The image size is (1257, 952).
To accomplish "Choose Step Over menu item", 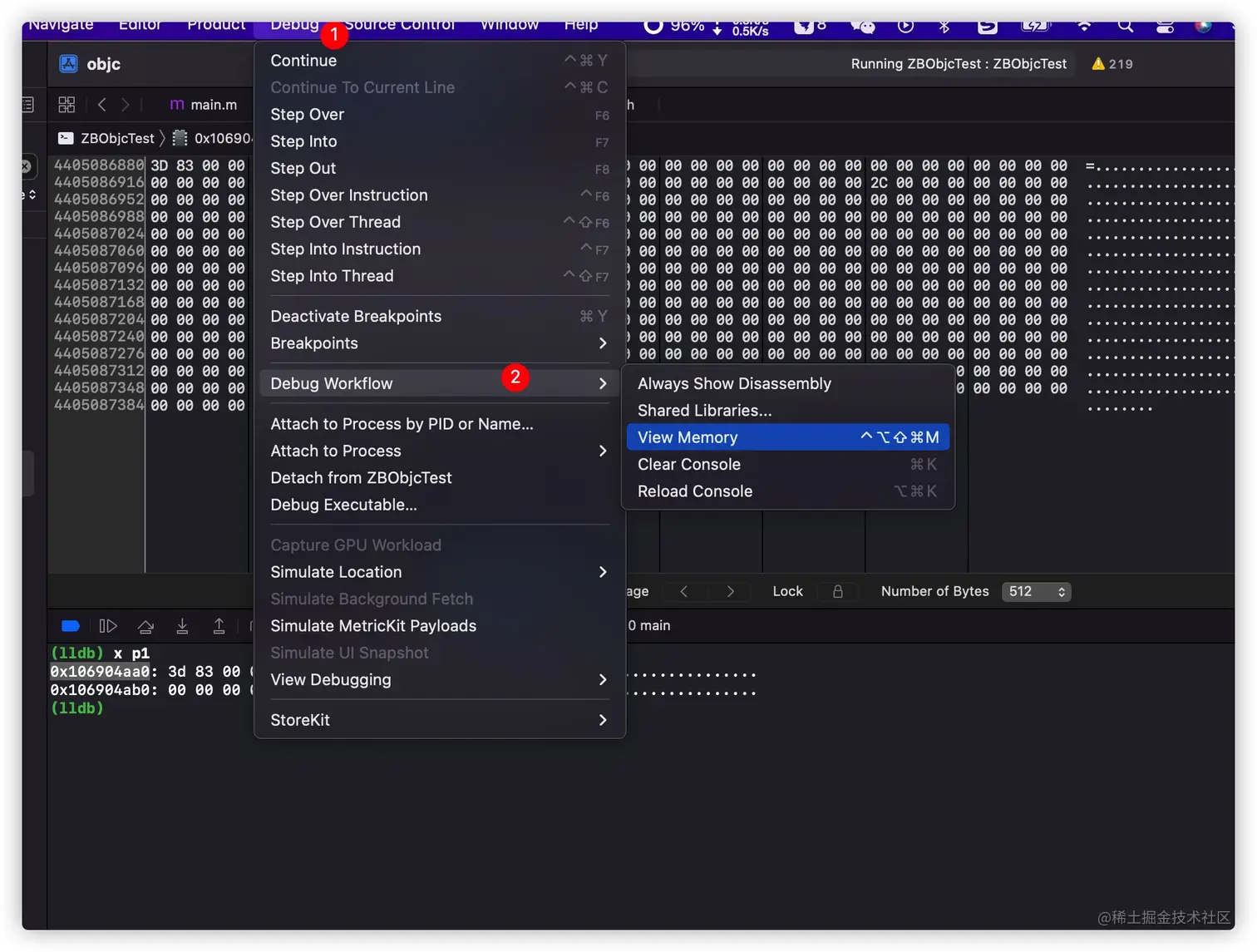I will [x=440, y=115].
